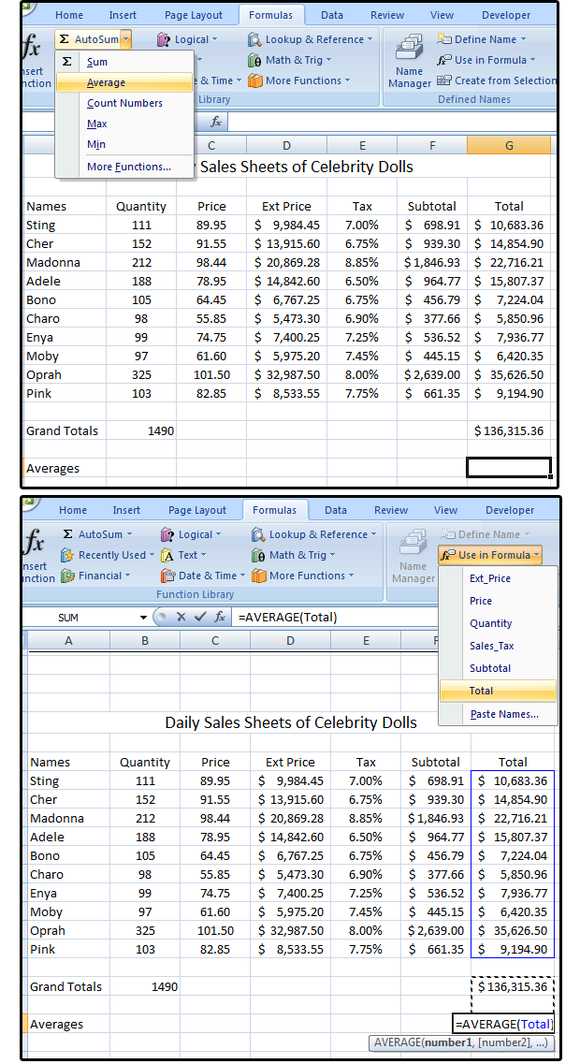The image size is (580, 1064).
Task: Open the Date & Time functions in the lower window
Action: pyautogui.click(x=203, y=575)
